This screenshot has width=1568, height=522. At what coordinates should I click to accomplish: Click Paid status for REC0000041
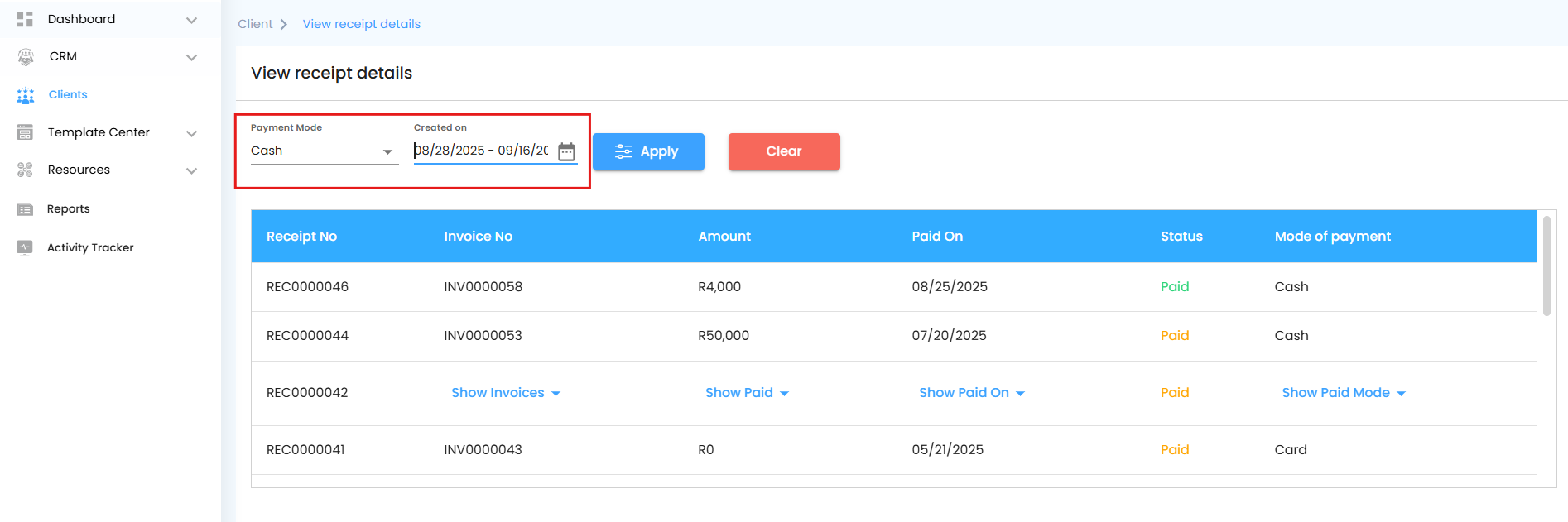pyautogui.click(x=1175, y=449)
